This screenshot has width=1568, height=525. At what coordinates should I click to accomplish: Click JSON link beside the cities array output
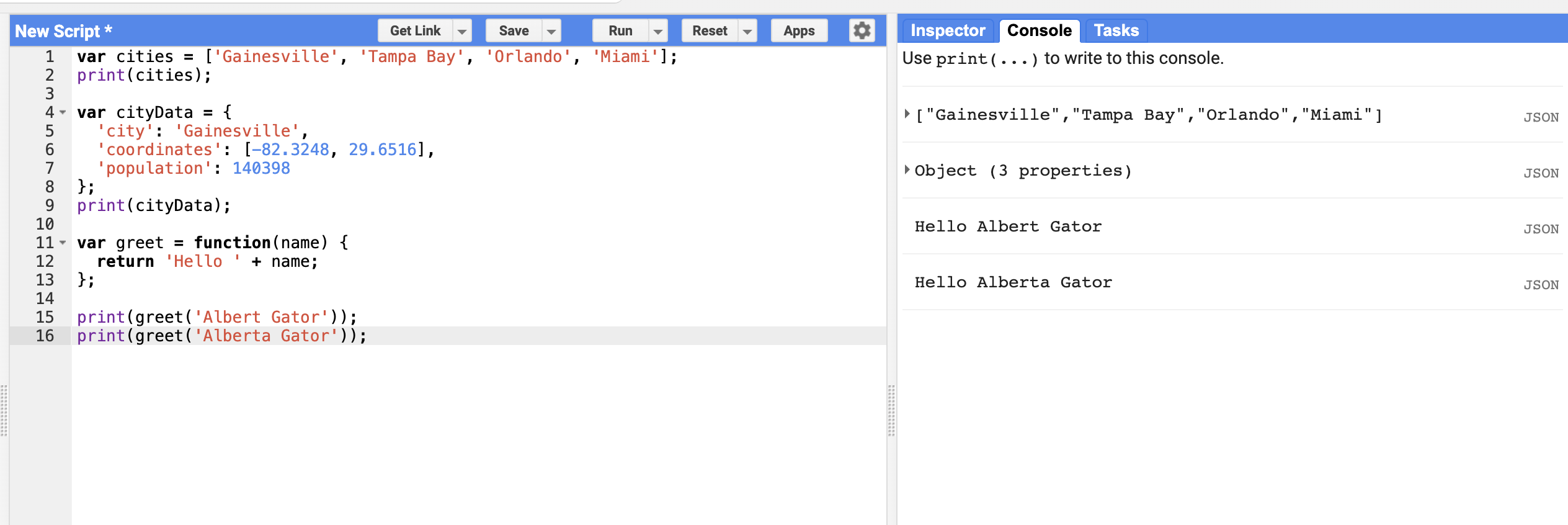(x=1541, y=117)
